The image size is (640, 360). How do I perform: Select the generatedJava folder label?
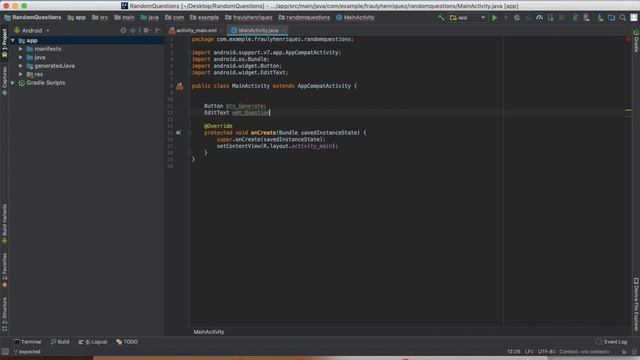[x=54, y=66]
